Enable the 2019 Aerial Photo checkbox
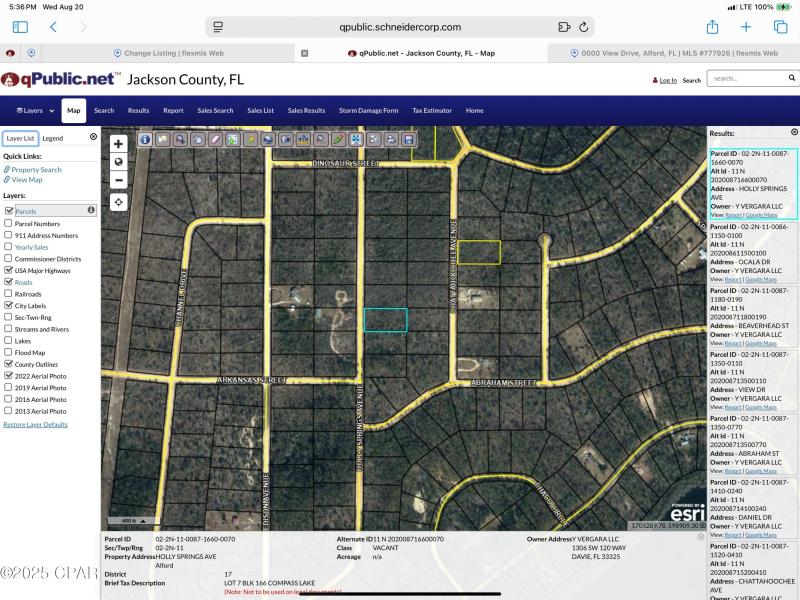 tap(8, 387)
